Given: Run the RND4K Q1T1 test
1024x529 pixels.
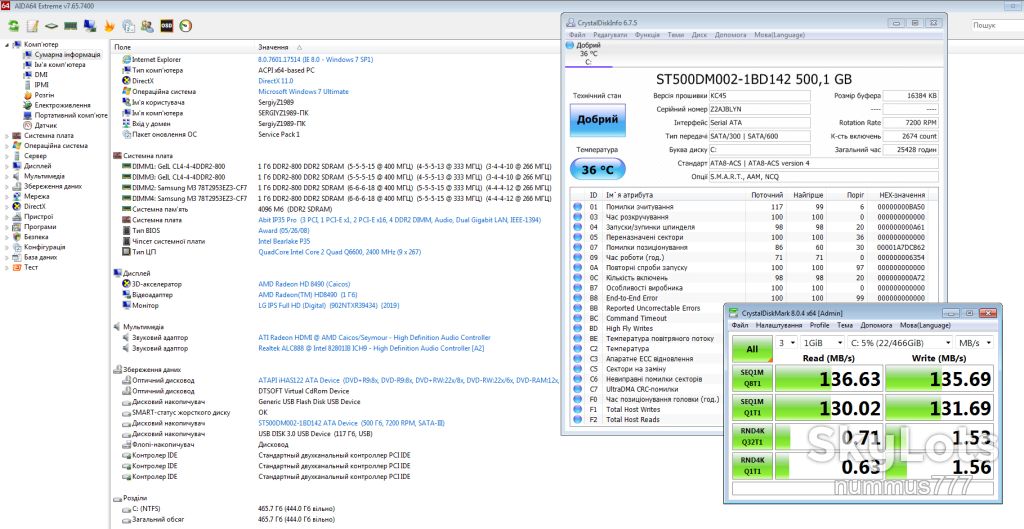Looking at the screenshot, I should tap(752, 466).
